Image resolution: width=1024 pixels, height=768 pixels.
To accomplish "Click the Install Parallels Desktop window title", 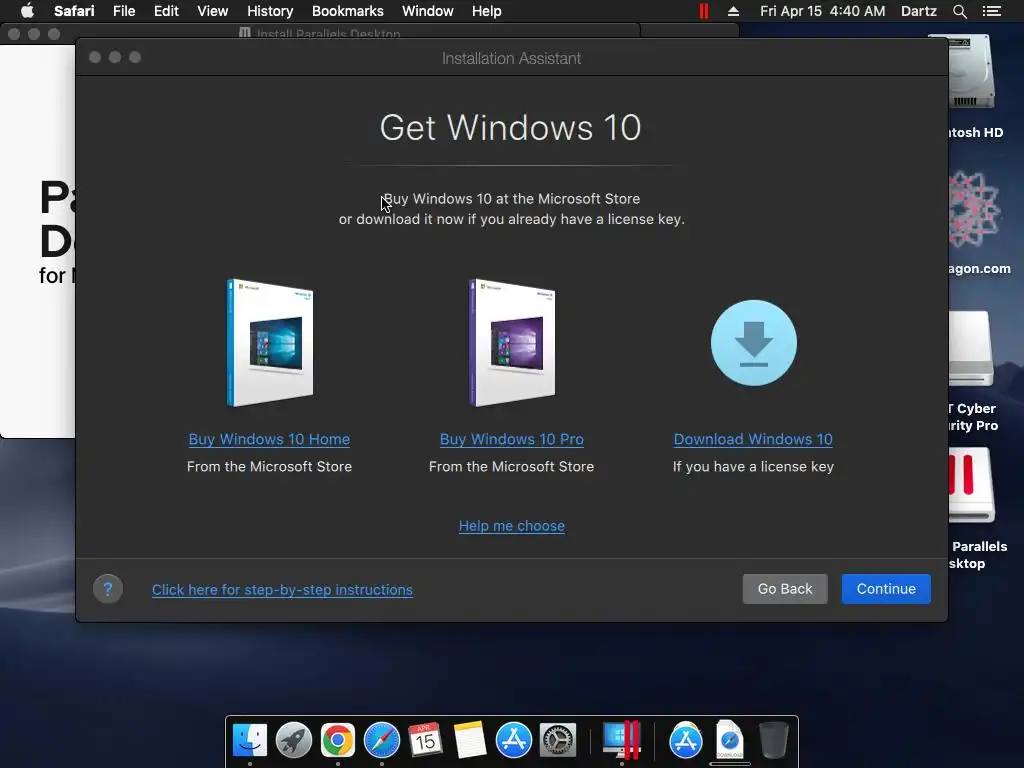I will pyautogui.click(x=328, y=32).
